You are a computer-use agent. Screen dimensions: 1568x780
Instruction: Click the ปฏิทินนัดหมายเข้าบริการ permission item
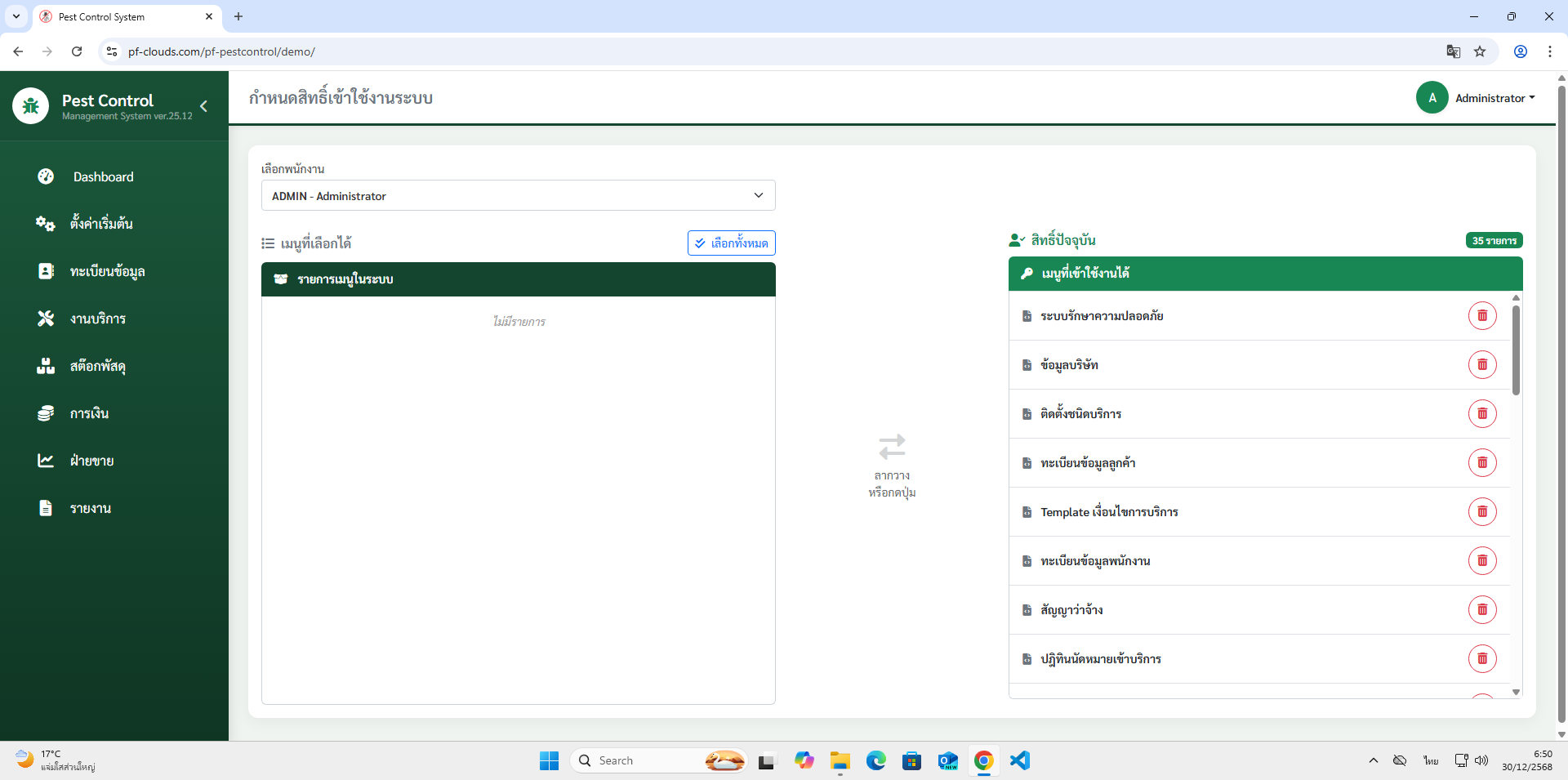coord(1100,659)
